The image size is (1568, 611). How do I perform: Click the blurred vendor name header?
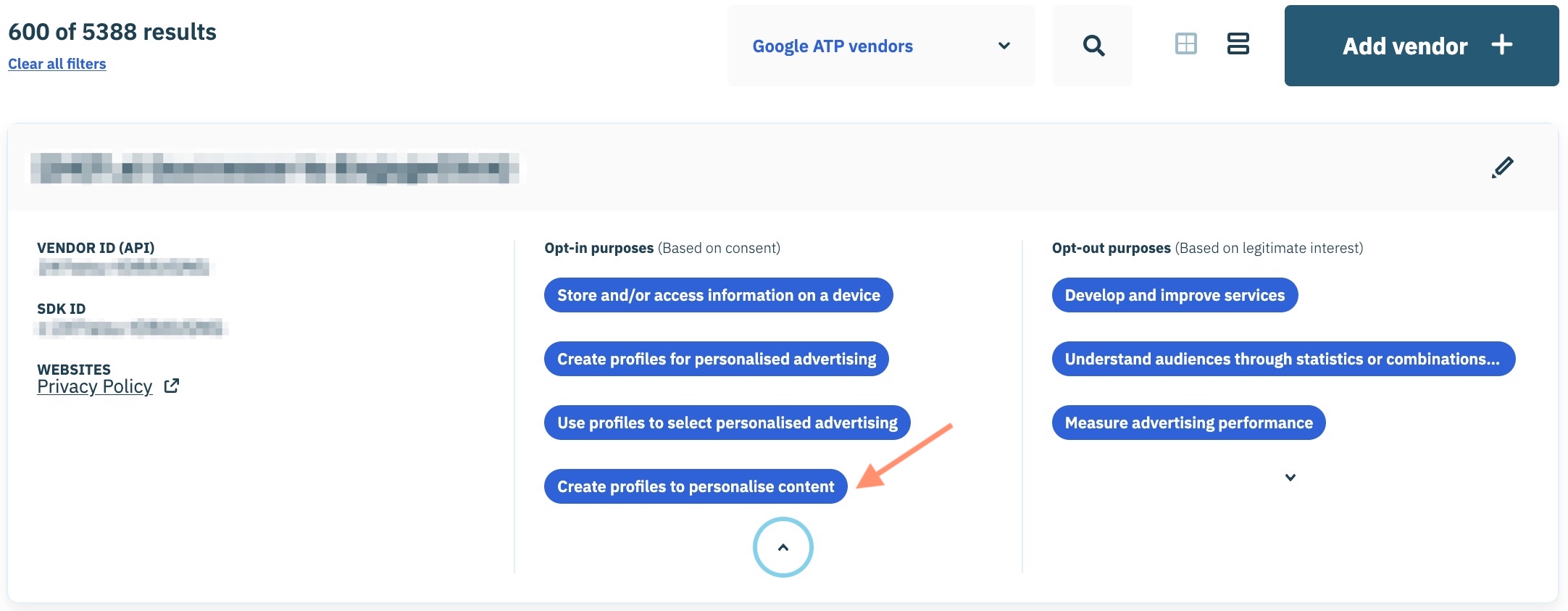275,168
